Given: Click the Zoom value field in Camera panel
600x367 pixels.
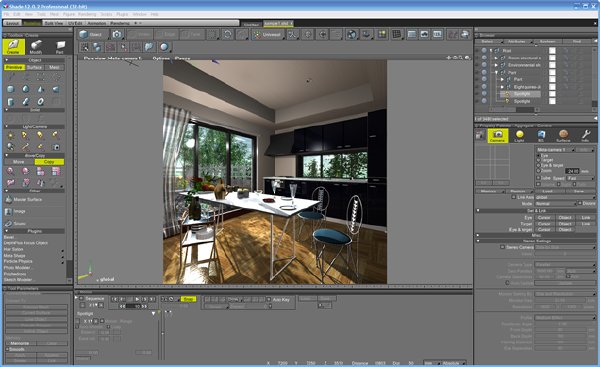Looking at the screenshot, I should (x=572, y=171).
